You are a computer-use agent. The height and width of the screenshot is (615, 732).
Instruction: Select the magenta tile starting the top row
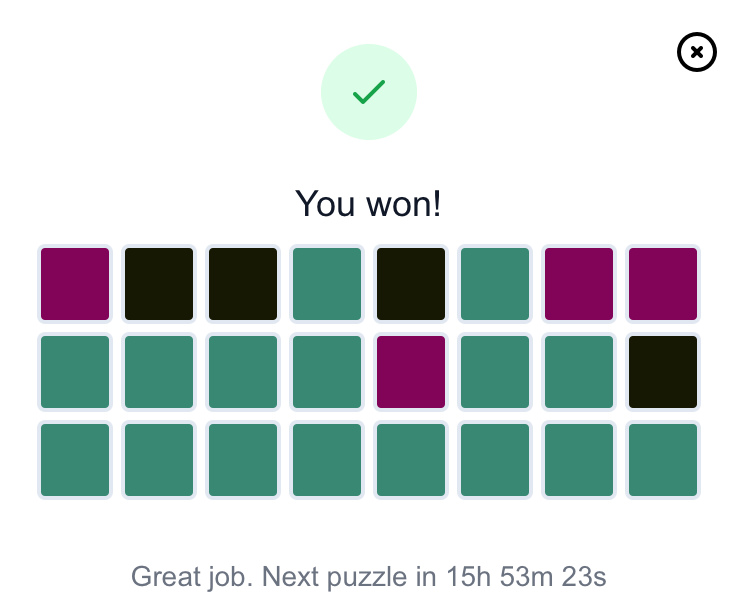(75, 284)
